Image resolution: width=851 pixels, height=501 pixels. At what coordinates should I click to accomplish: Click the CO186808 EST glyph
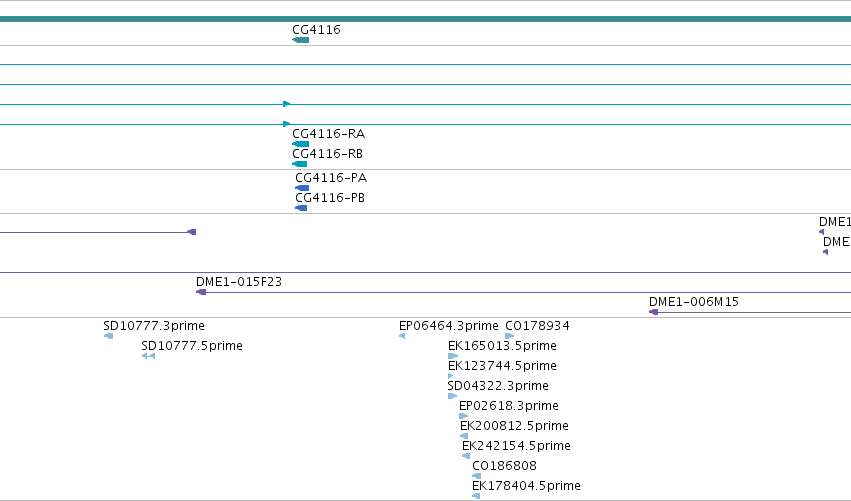coord(477,476)
